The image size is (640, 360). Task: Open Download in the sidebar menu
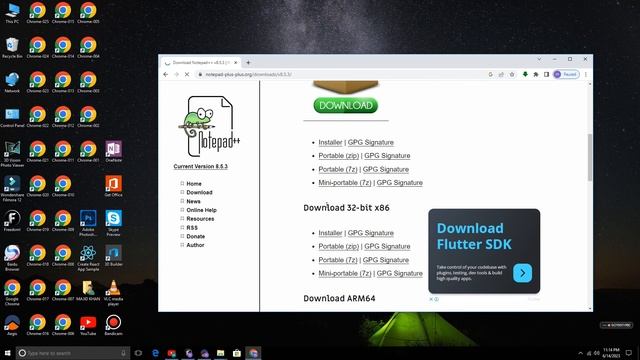(x=199, y=192)
